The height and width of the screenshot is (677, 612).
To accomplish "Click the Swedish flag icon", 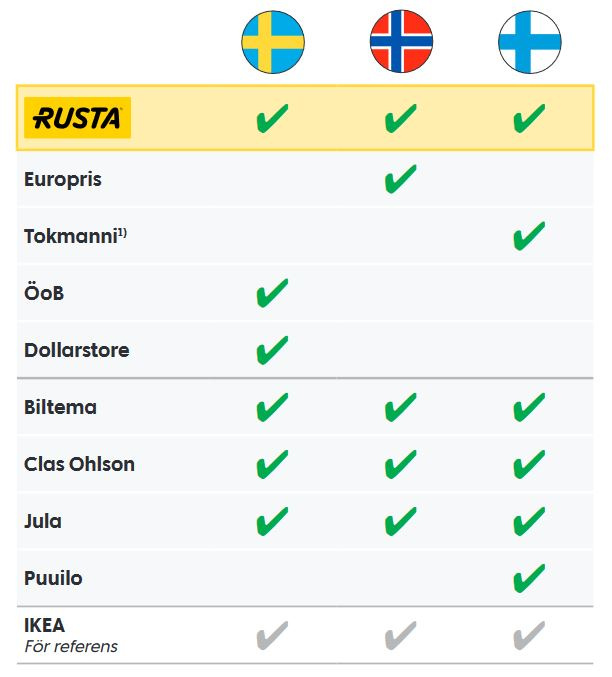I will (272, 40).
